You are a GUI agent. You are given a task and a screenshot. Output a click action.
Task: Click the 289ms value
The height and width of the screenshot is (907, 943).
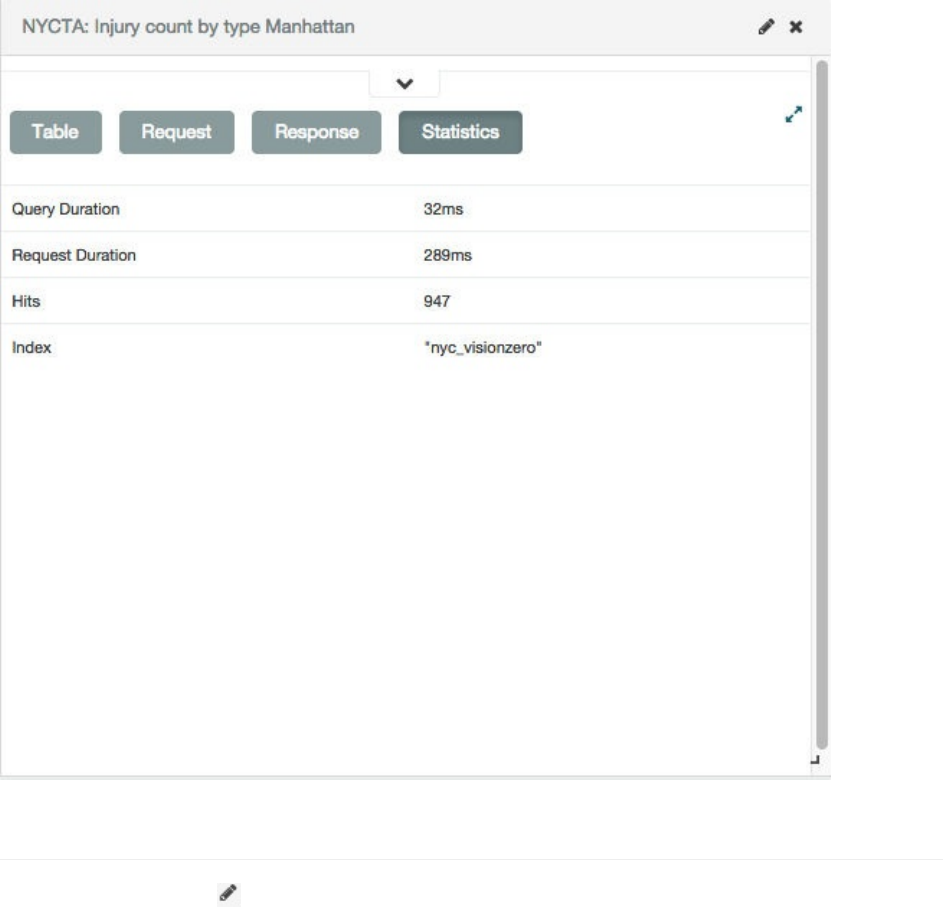447,255
